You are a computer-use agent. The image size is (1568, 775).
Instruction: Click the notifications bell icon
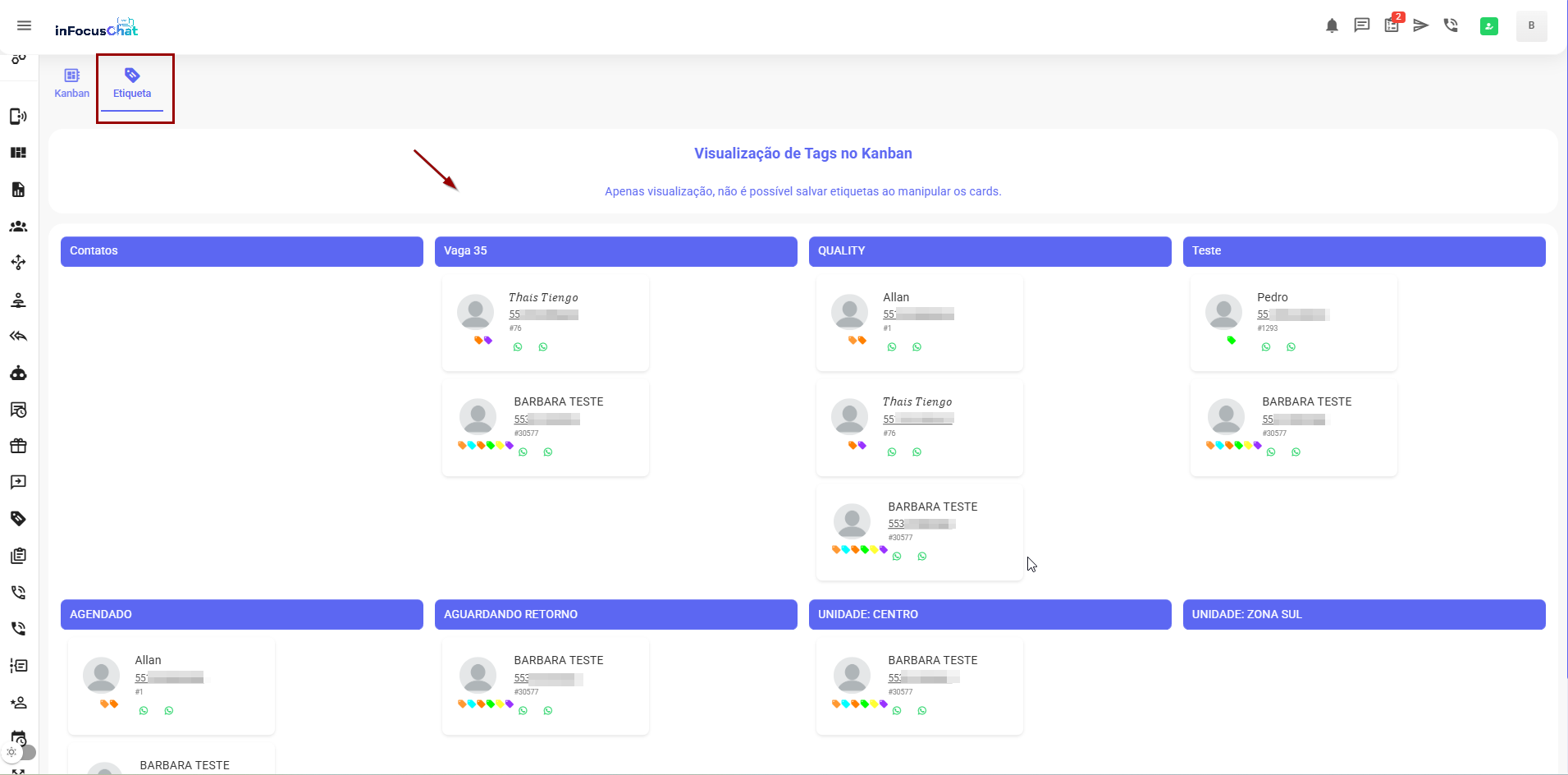point(1332,25)
